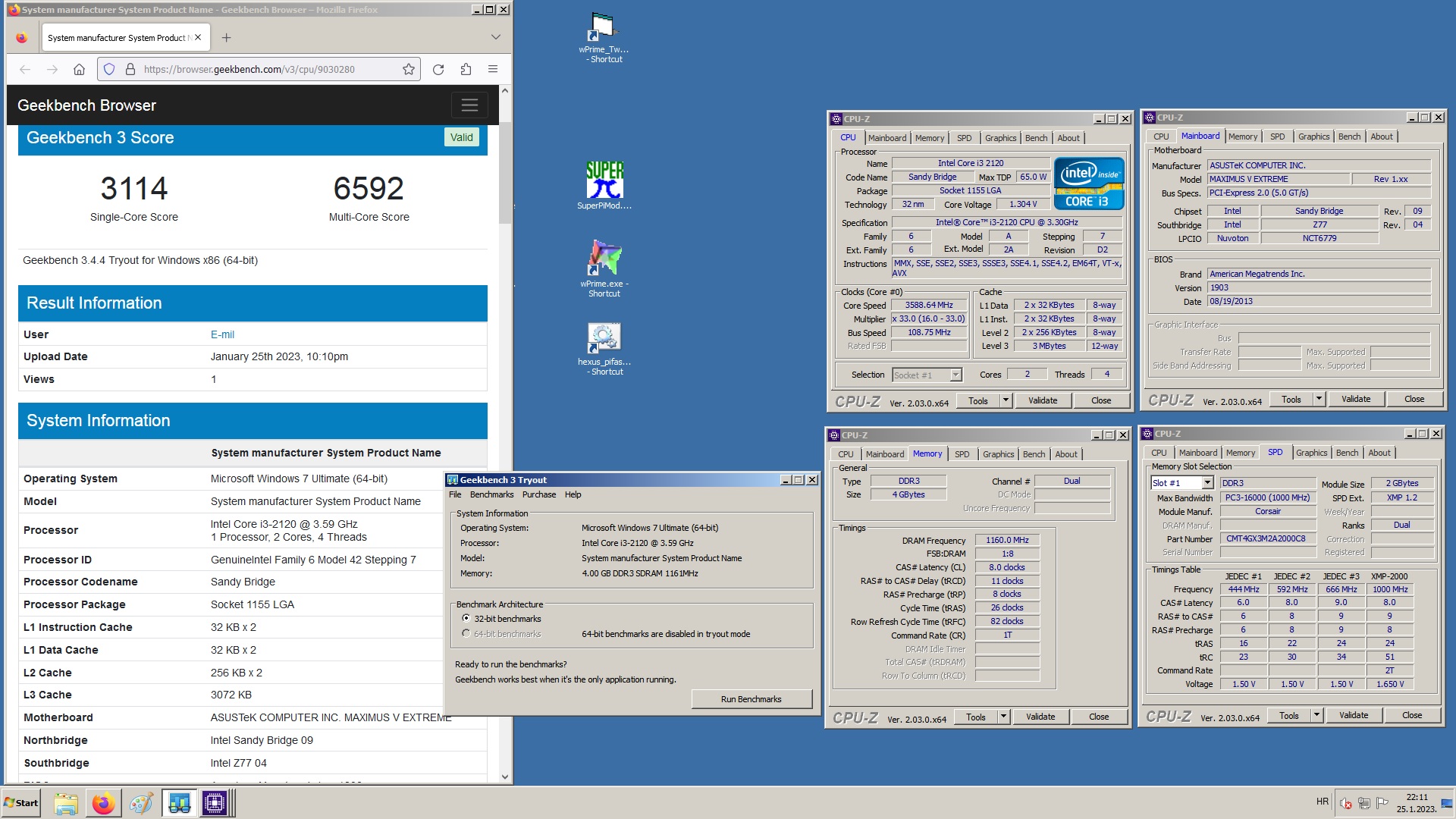Click Validate in the CPU-Z SPD window
This screenshot has height=819, width=1456.
pos(1354,715)
